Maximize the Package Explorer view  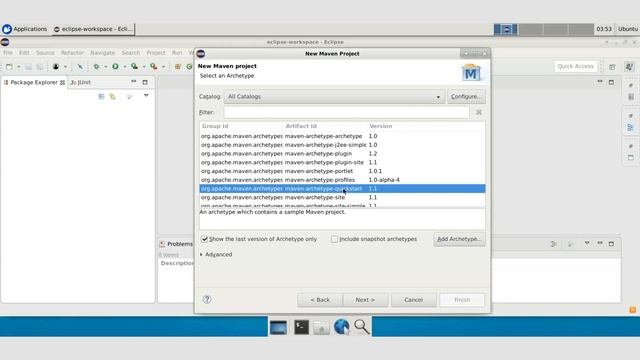145,82
